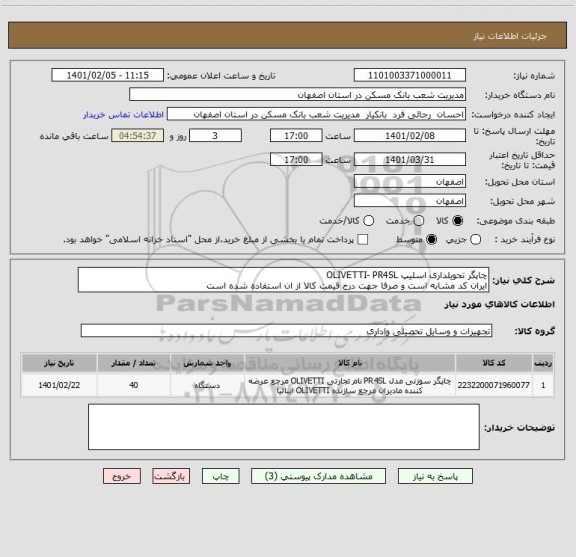Select the کالا/خدمت radio button
The width and height of the screenshot is (576, 557).
[368, 221]
